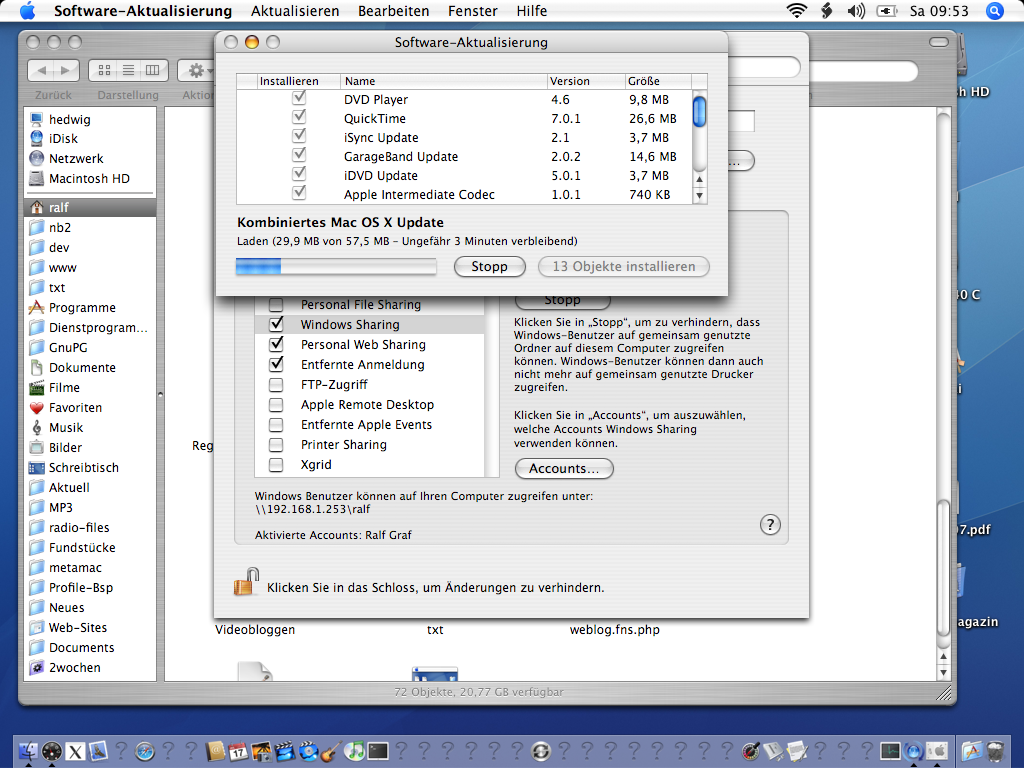Open the Software-Aktualisierung menu
The width and height of the screenshot is (1024, 768).
[x=143, y=11]
